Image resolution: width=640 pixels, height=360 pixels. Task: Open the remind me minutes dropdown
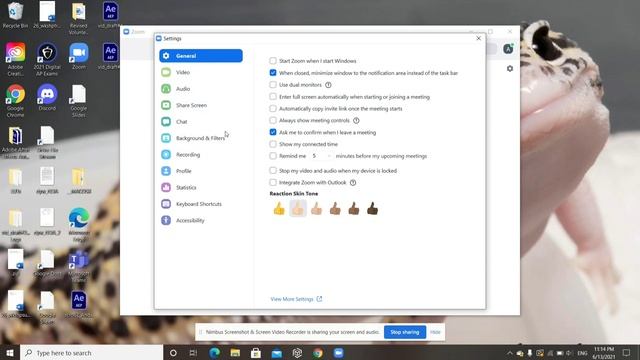pyautogui.click(x=321, y=156)
